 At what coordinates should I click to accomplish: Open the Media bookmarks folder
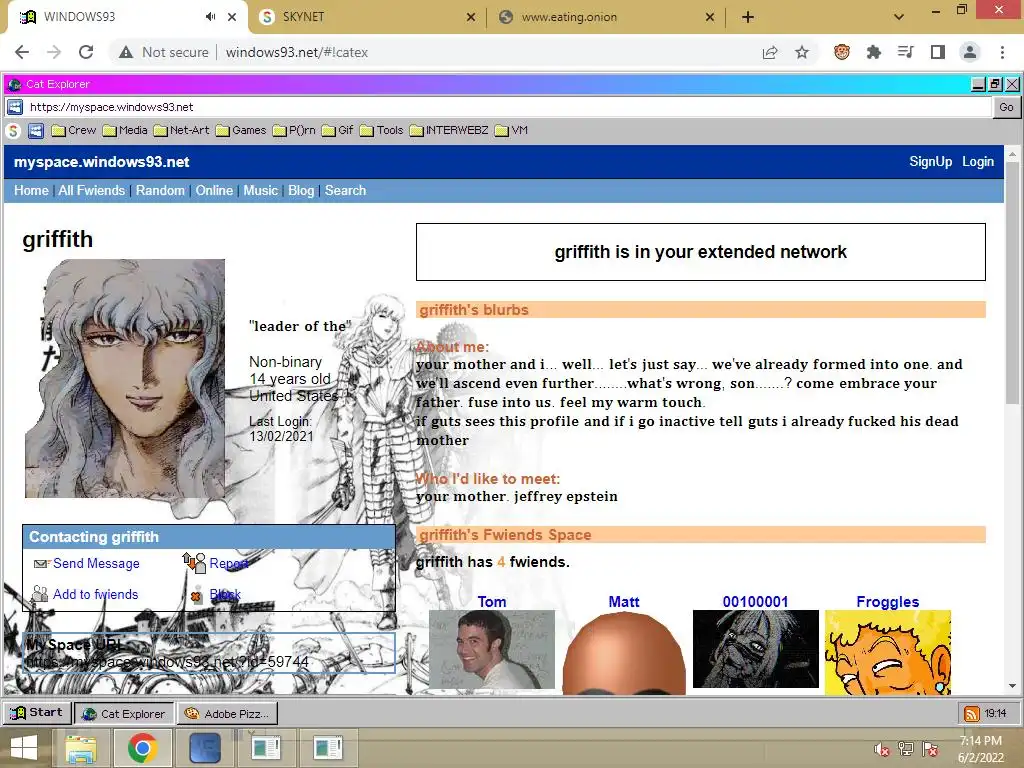(125, 131)
